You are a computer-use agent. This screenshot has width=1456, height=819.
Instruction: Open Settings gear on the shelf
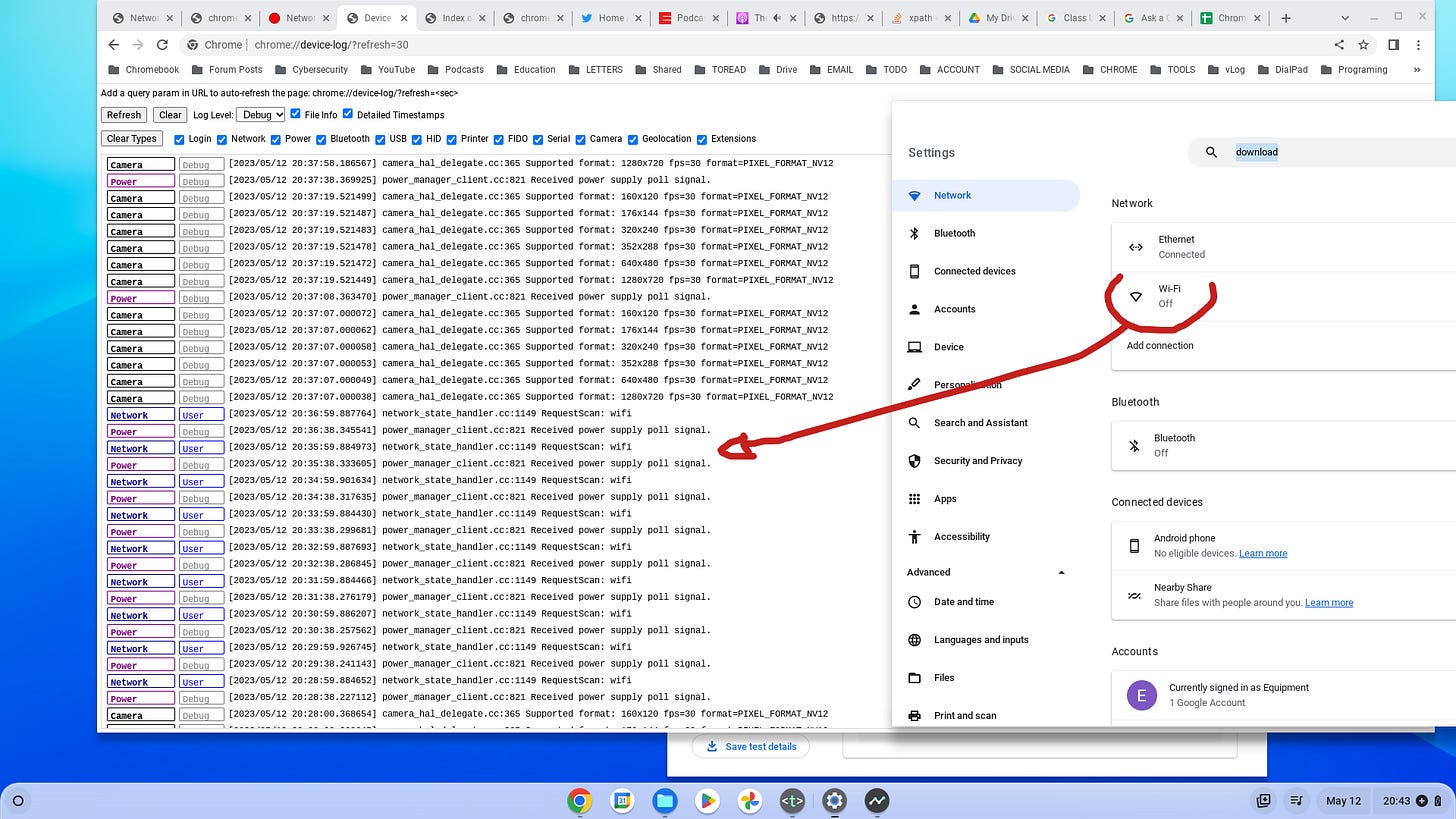(834, 800)
